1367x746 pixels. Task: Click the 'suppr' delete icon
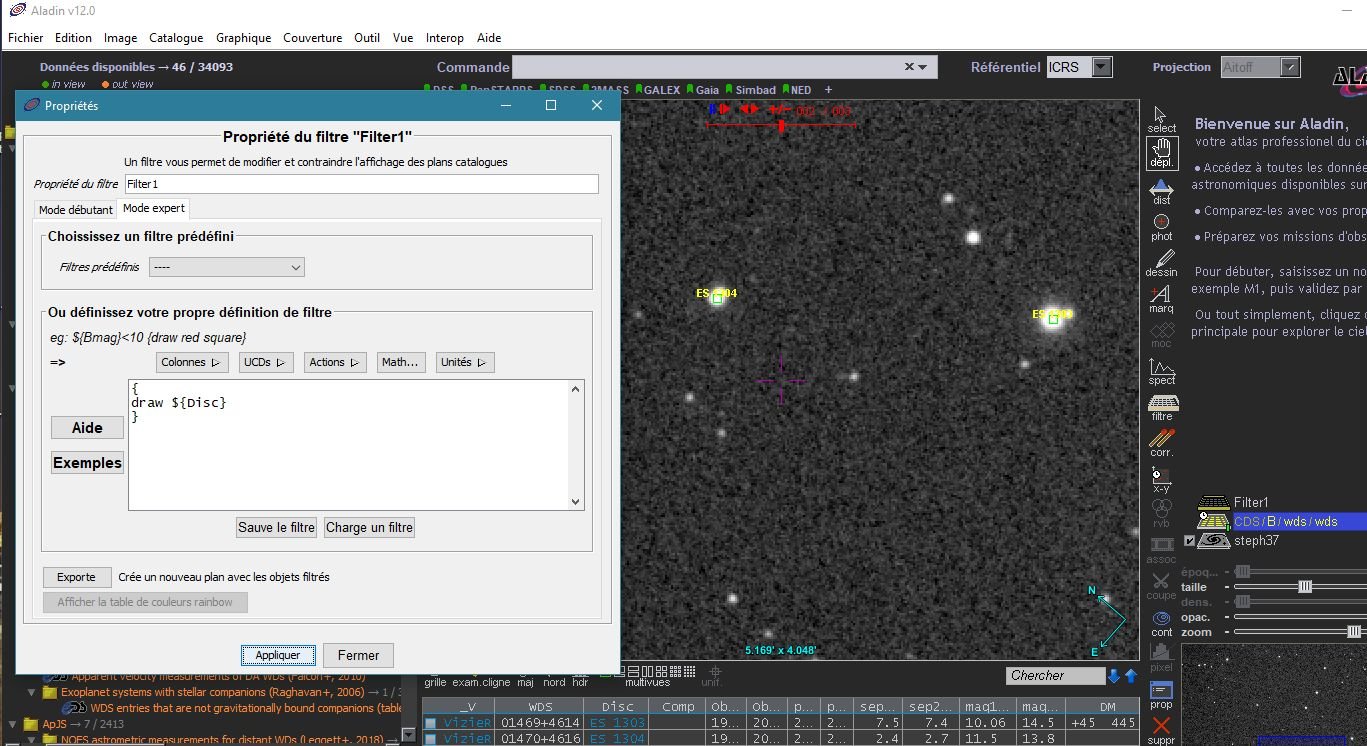[x=1161, y=727]
